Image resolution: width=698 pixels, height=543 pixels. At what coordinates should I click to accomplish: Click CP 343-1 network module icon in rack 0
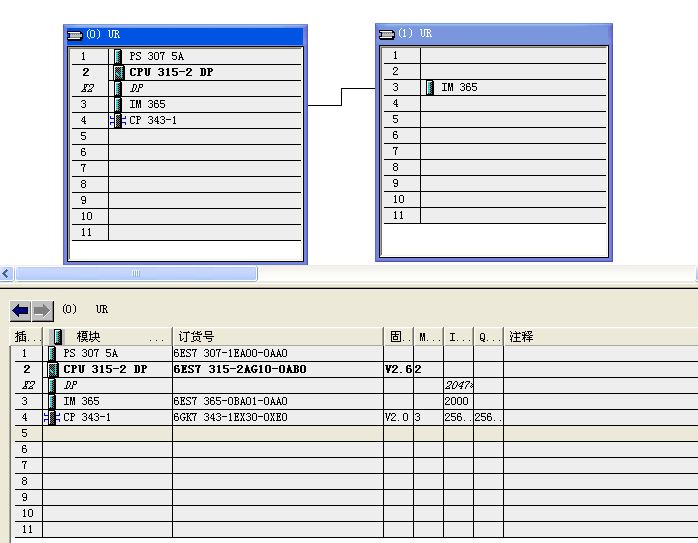118,120
